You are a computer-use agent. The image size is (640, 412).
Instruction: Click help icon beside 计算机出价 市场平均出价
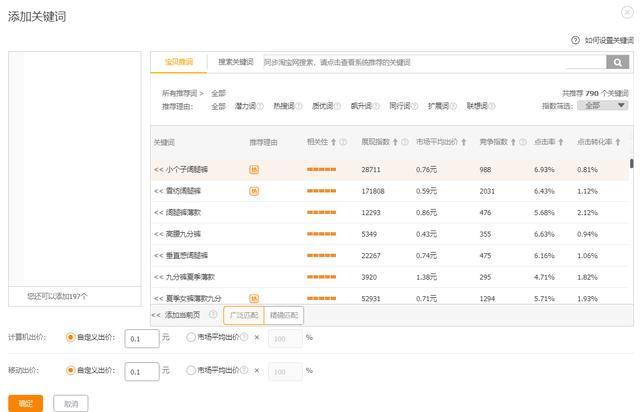[x=244, y=337]
